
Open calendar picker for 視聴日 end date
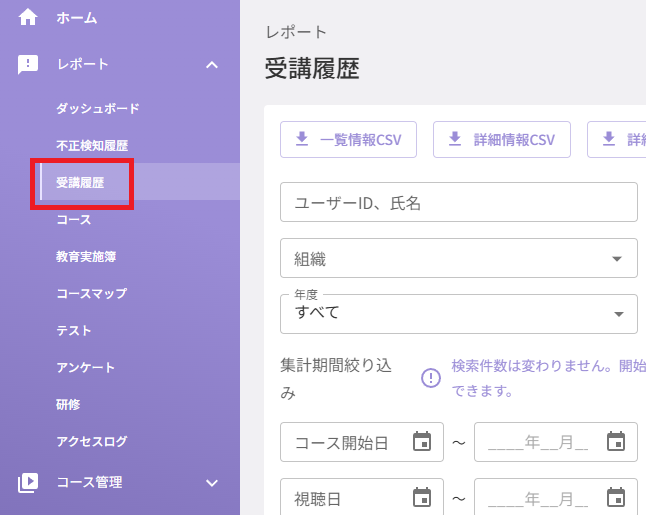tap(616, 497)
